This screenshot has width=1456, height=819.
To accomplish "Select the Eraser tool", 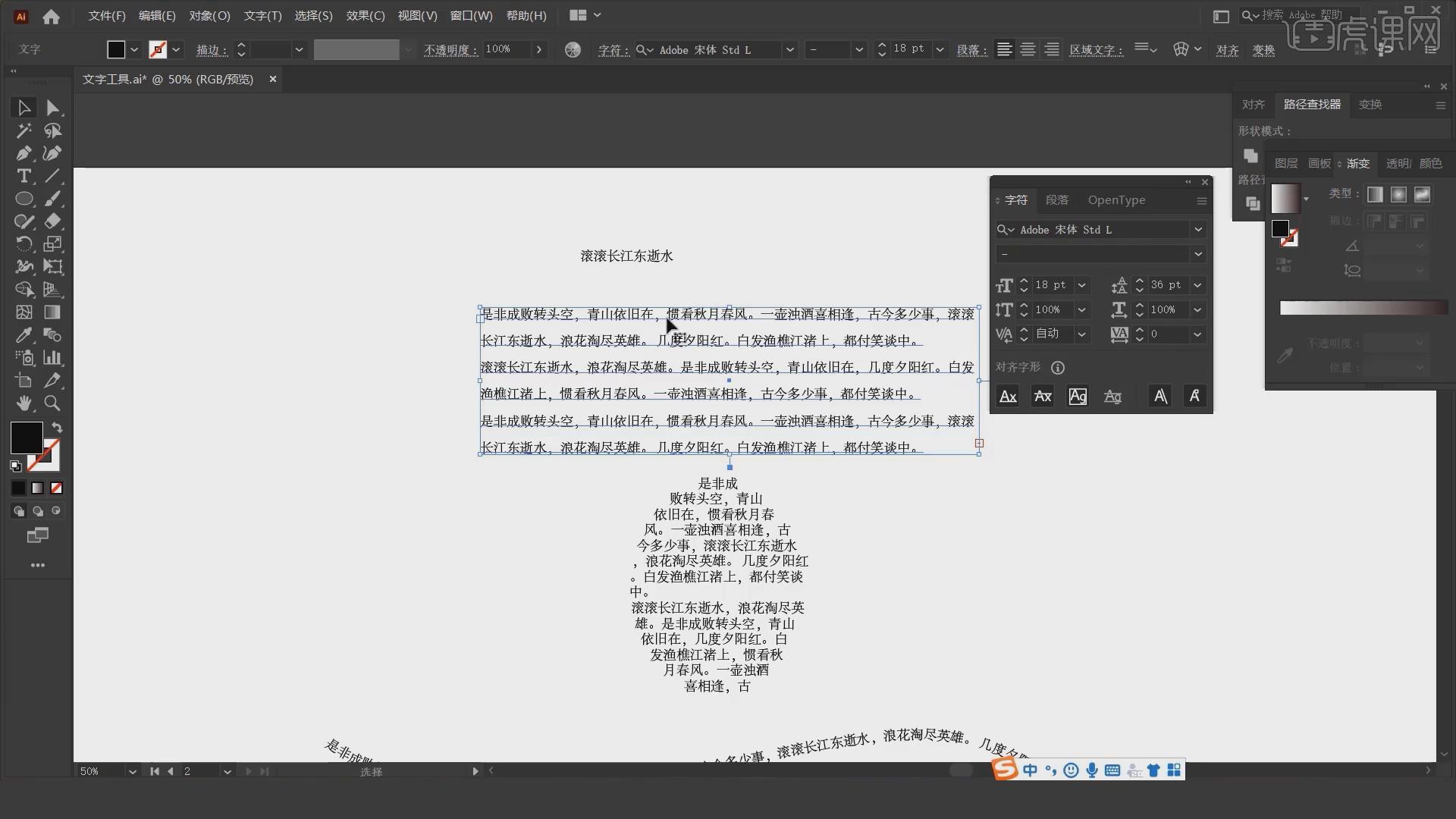I will pos(52,221).
